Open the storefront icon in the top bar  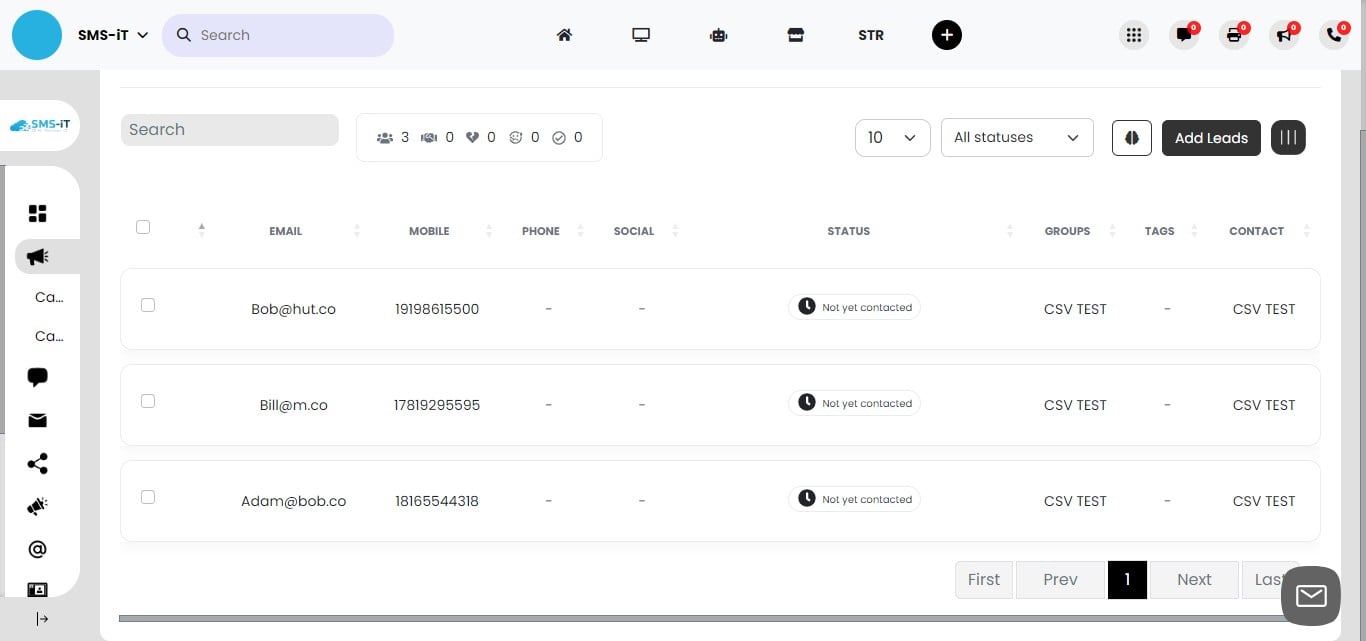pos(795,35)
